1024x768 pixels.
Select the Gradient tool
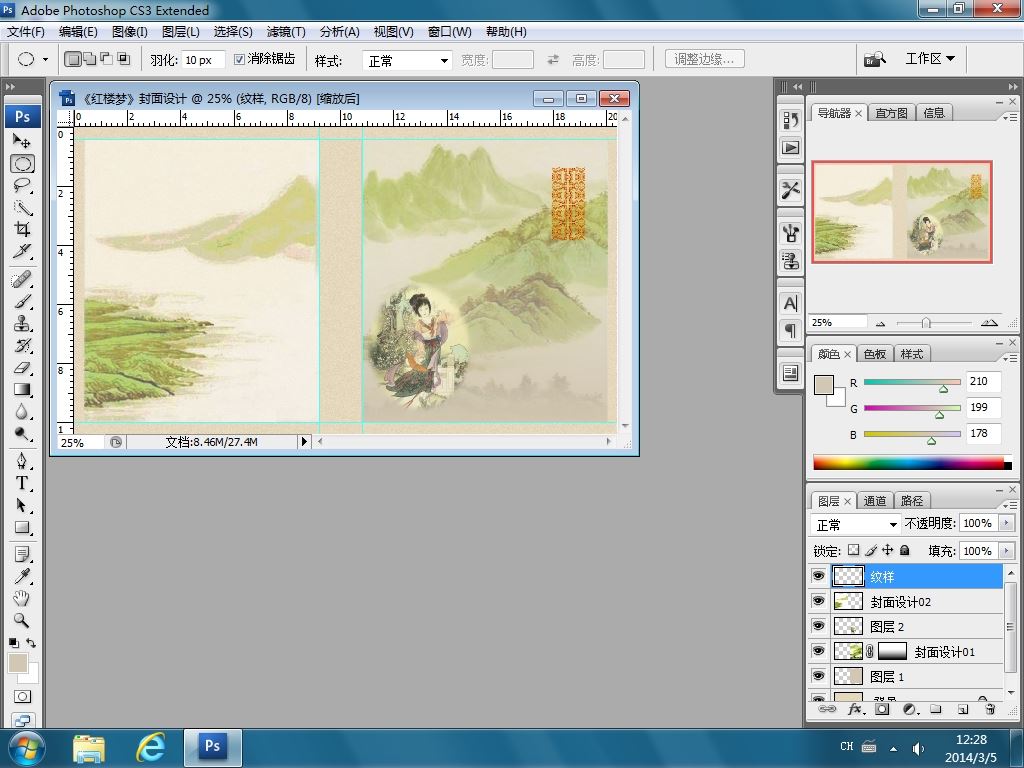point(22,390)
